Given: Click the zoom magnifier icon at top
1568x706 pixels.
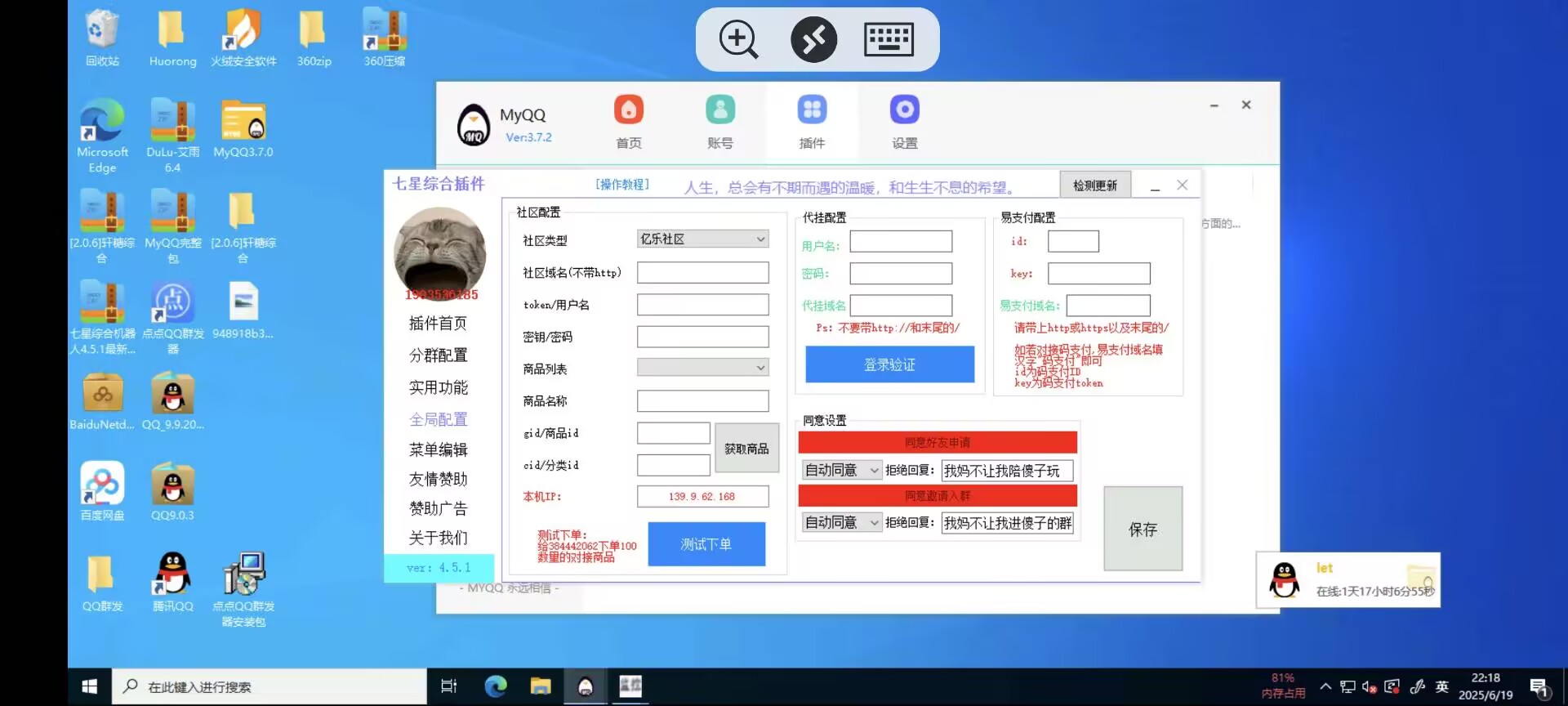Looking at the screenshot, I should (x=738, y=39).
